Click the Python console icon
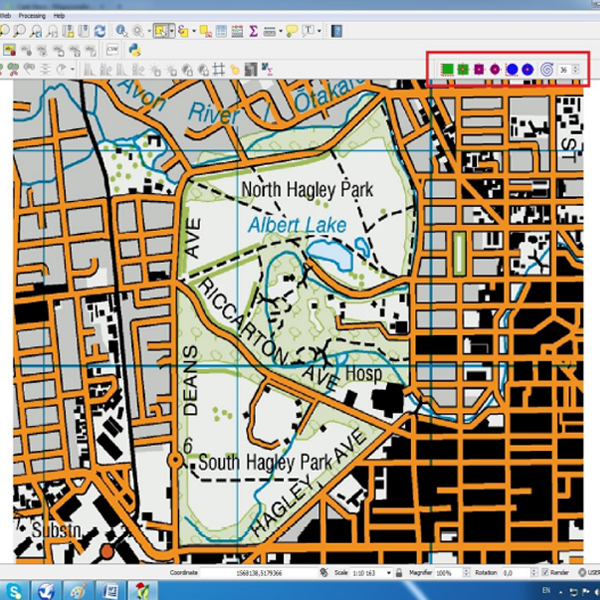Image resolution: width=600 pixels, height=600 pixels. tap(133, 49)
